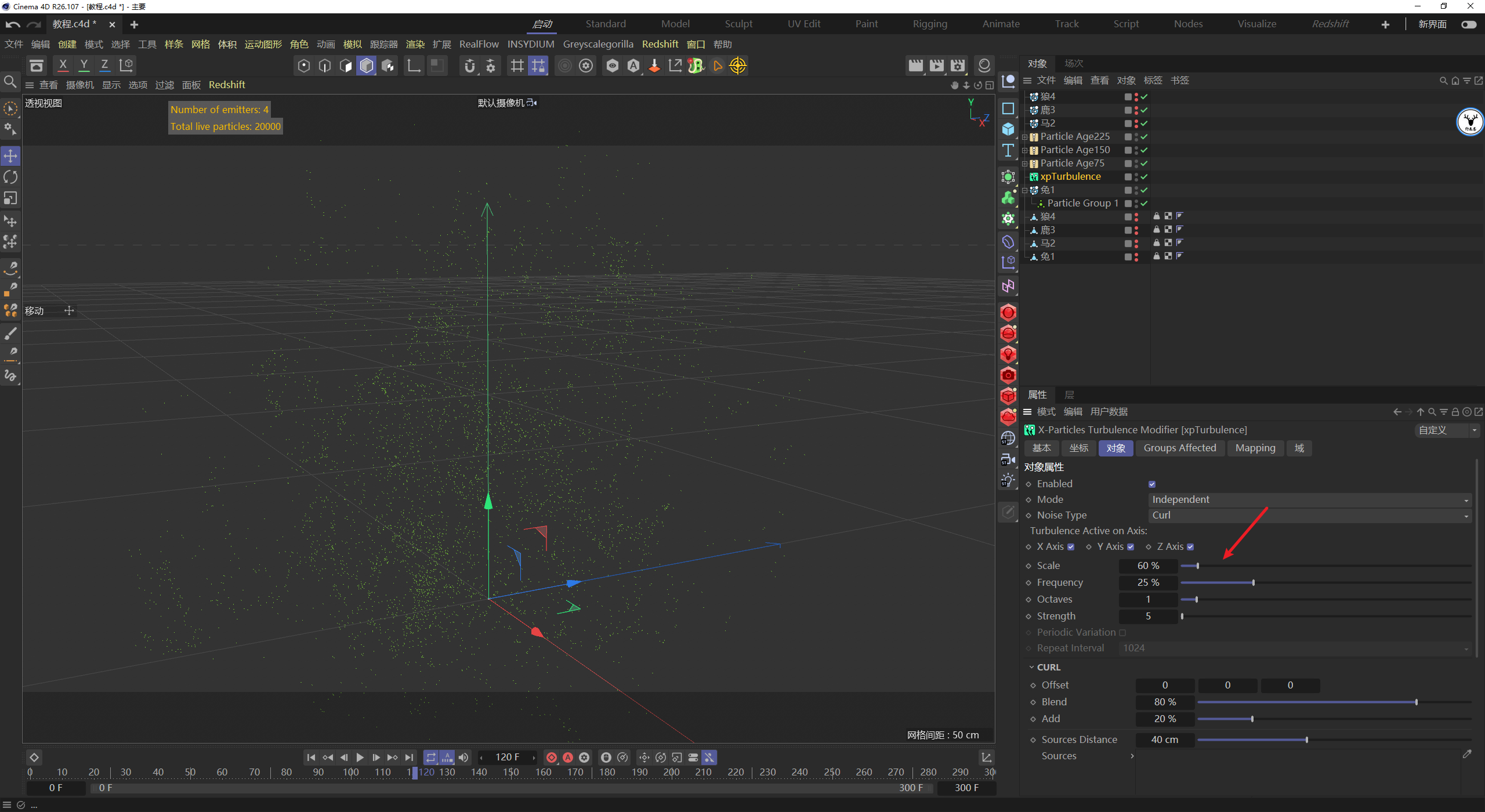Click the undo arrow icon
Screen dimensions: 1485x812
point(13,24)
